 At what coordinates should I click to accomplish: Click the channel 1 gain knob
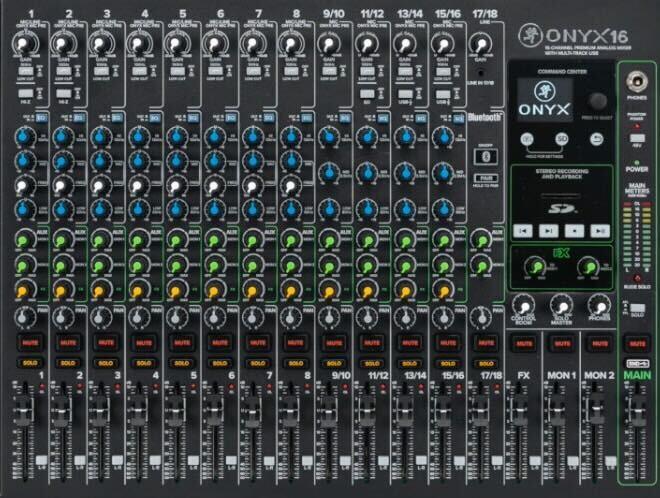point(24,43)
